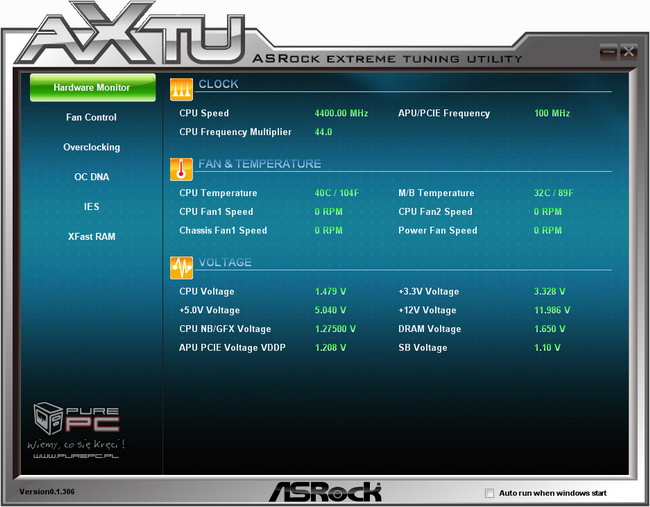The width and height of the screenshot is (650, 507).
Task: Click the FAN & TEMPERATURE heading
Action: (260, 164)
